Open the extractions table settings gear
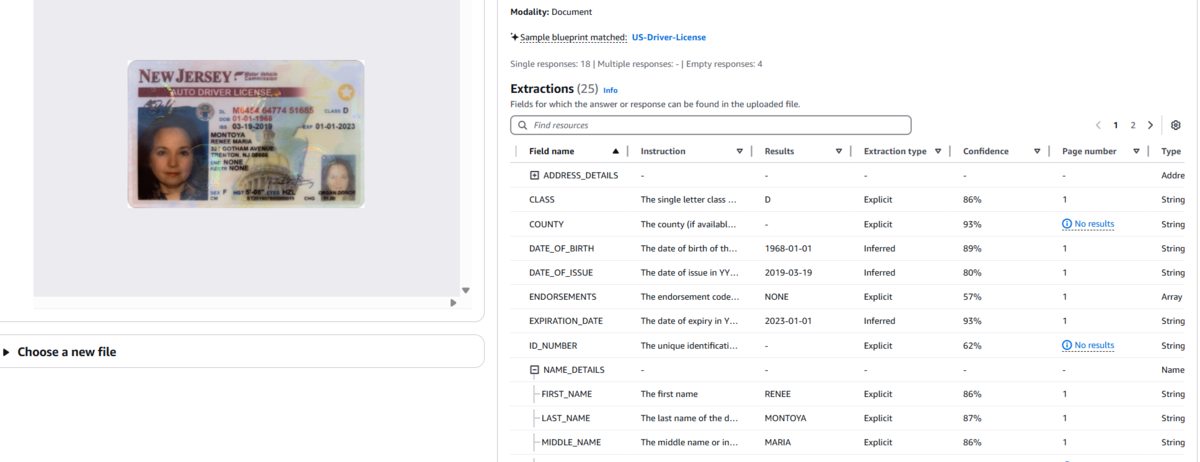 (1176, 125)
